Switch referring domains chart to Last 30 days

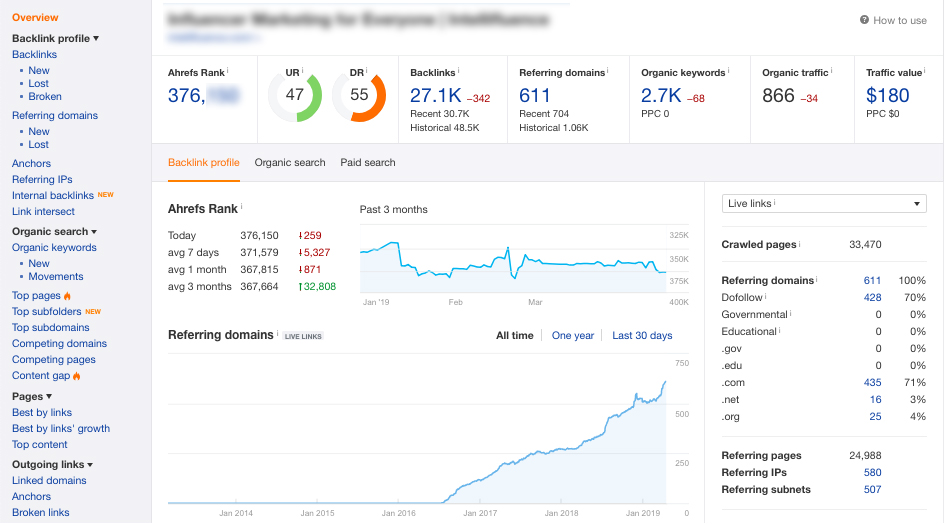642,336
